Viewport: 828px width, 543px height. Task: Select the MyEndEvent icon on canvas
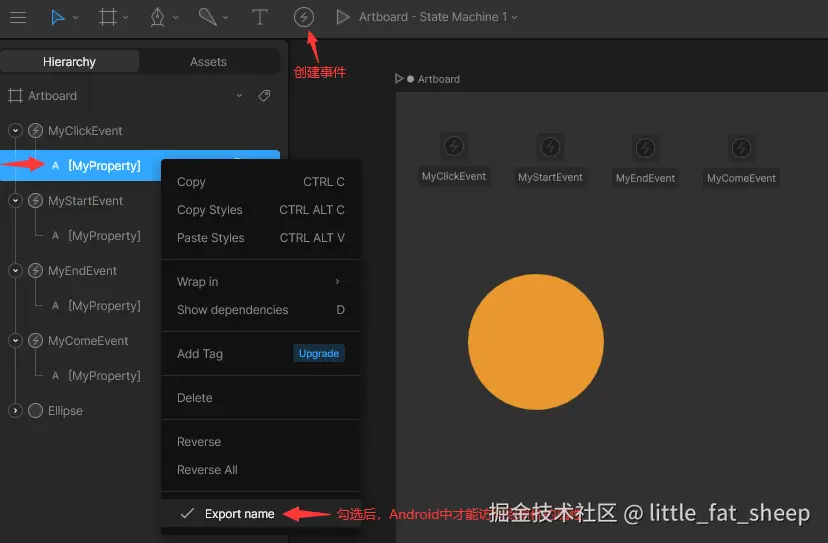645,148
